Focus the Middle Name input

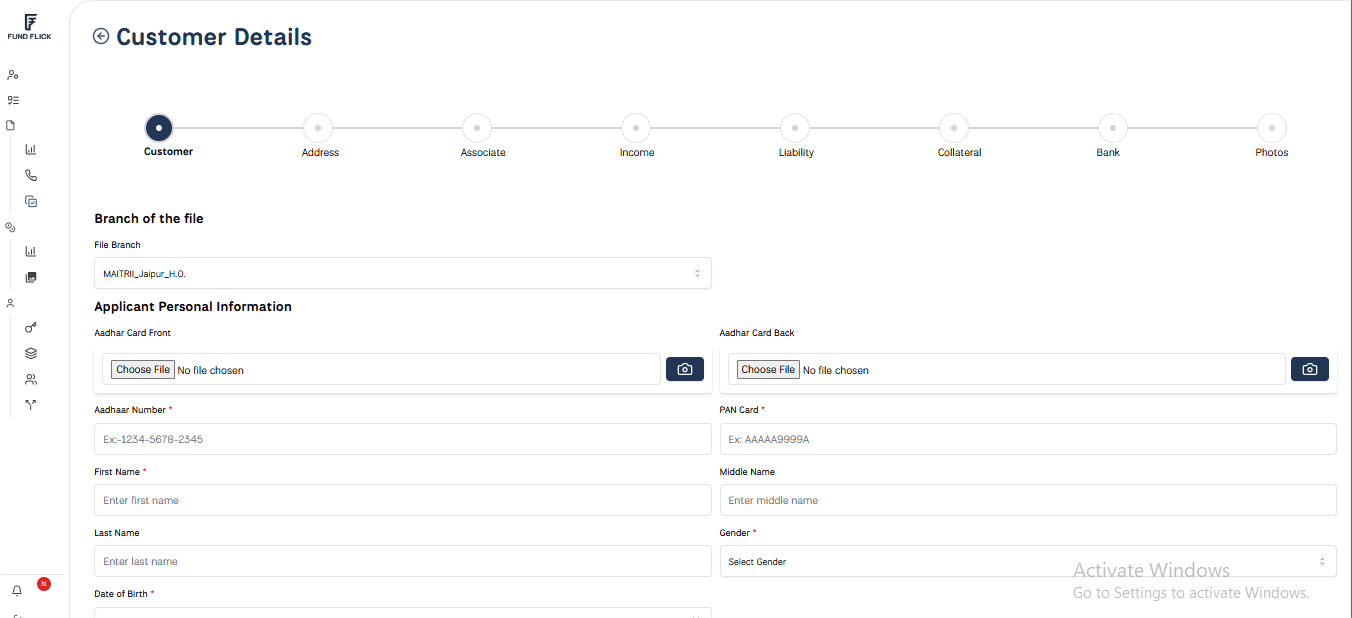coord(1028,500)
